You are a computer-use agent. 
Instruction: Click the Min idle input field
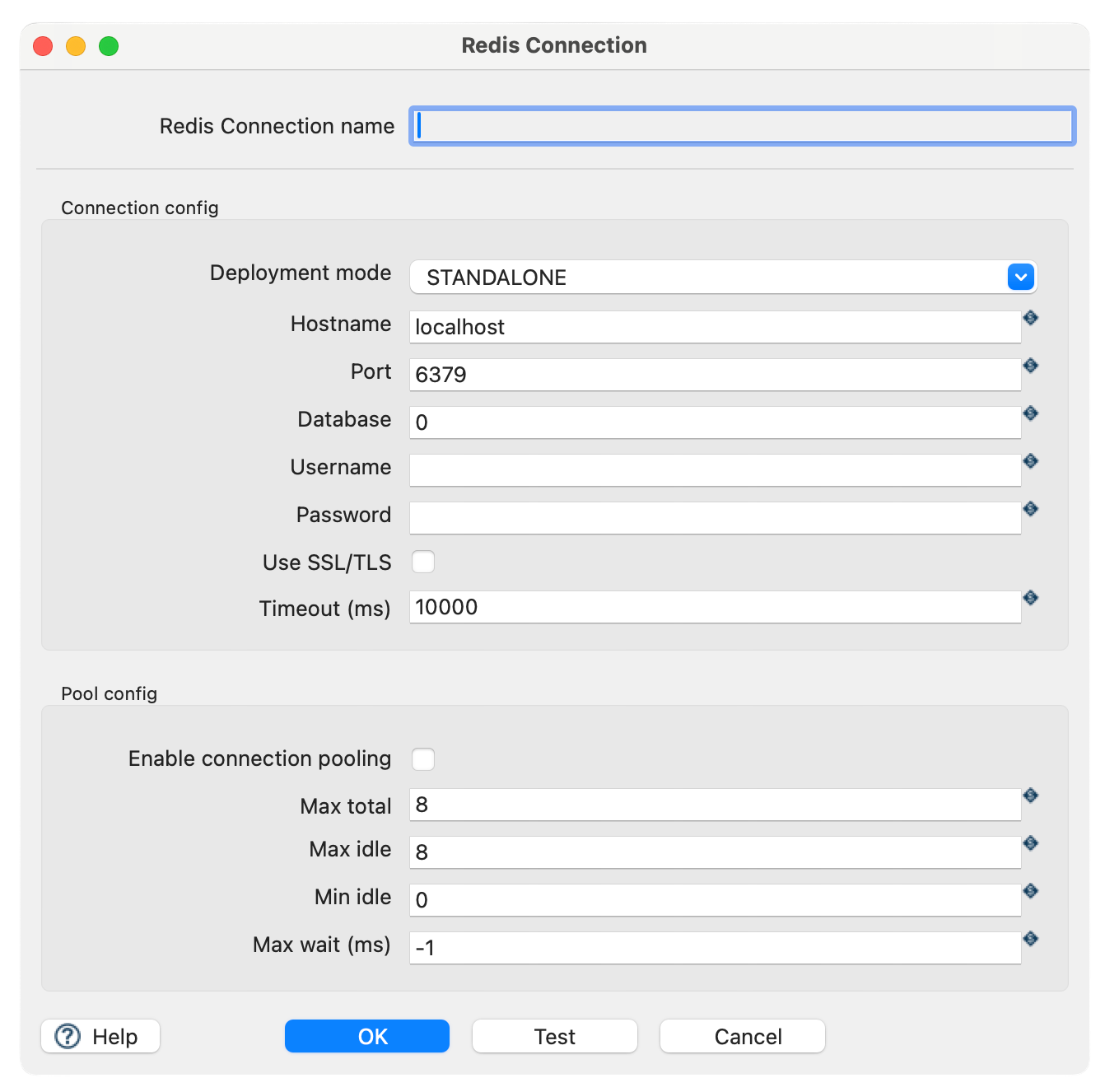click(716, 900)
